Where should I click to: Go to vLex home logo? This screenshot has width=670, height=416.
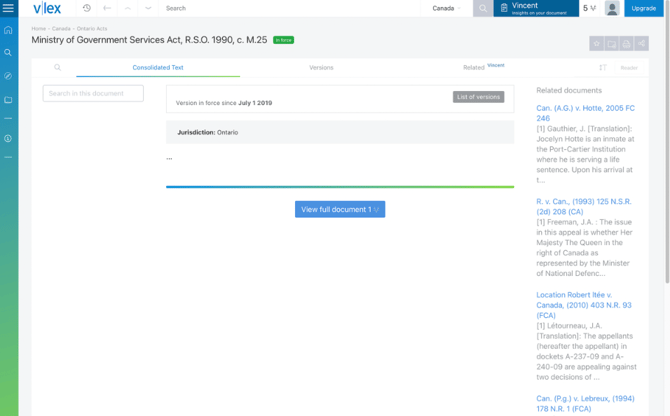[x=47, y=8]
